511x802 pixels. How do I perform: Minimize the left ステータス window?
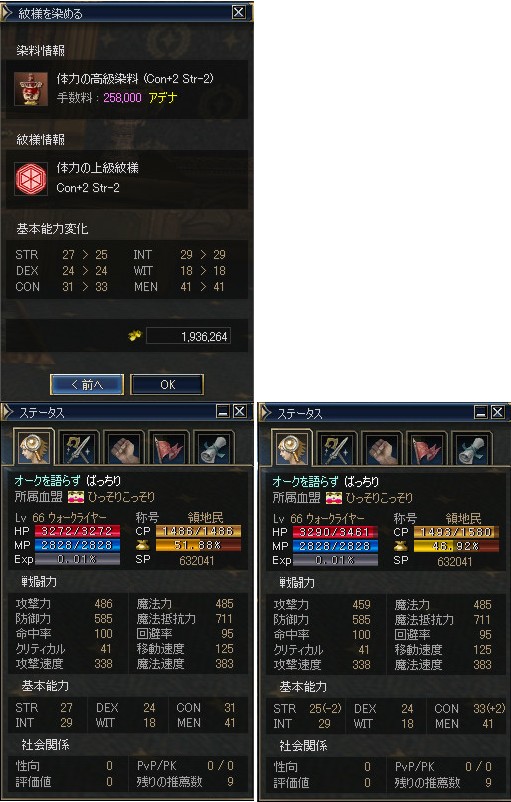[x=224, y=411]
